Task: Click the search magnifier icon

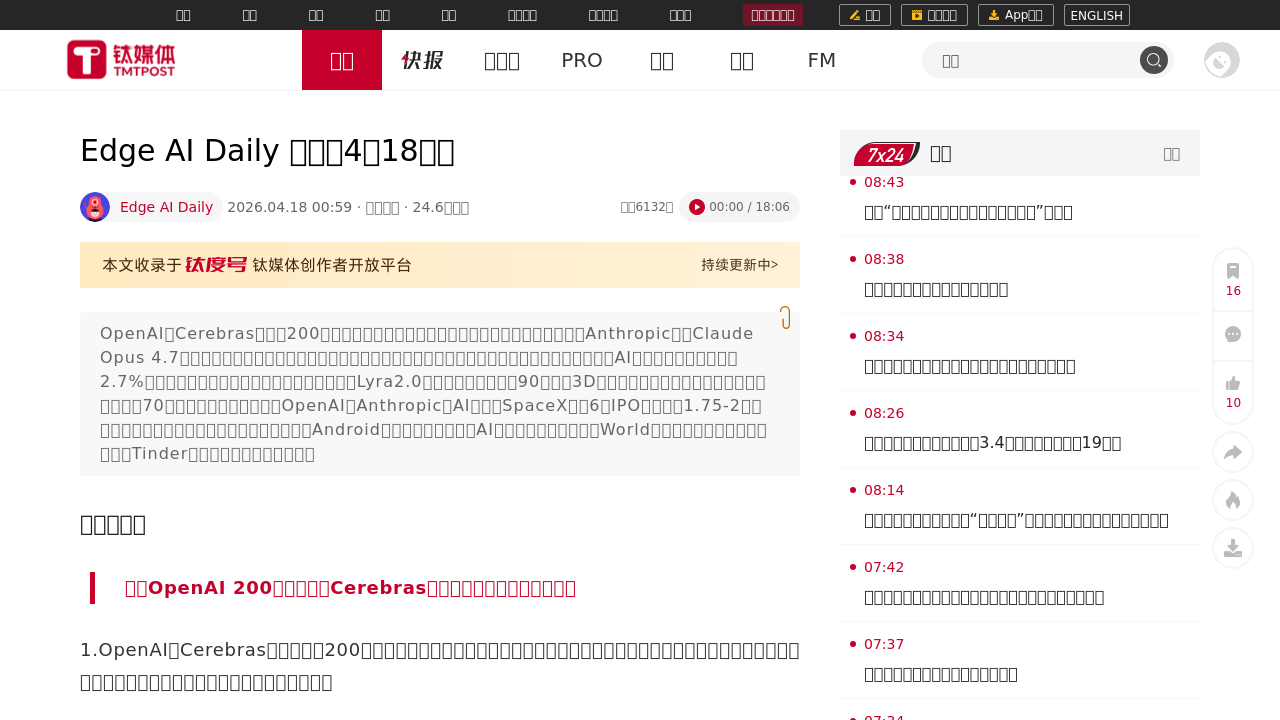Action: (x=1154, y=60)
